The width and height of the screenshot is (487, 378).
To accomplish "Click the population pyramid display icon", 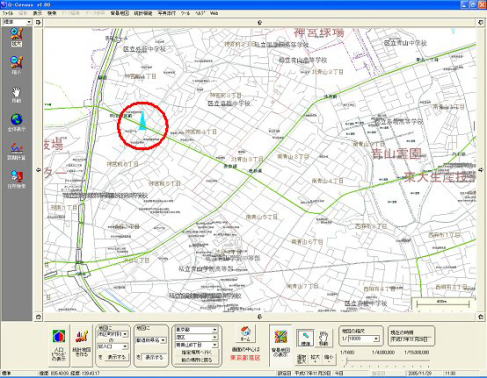I will coord(59,345).
